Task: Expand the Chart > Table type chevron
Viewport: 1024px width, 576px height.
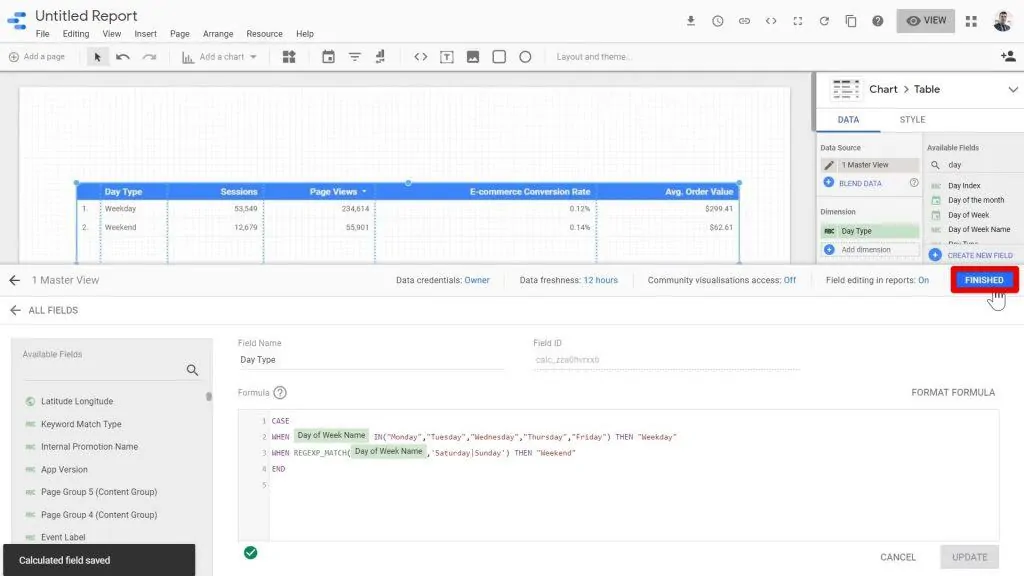Action: [x=1012, y=90]
